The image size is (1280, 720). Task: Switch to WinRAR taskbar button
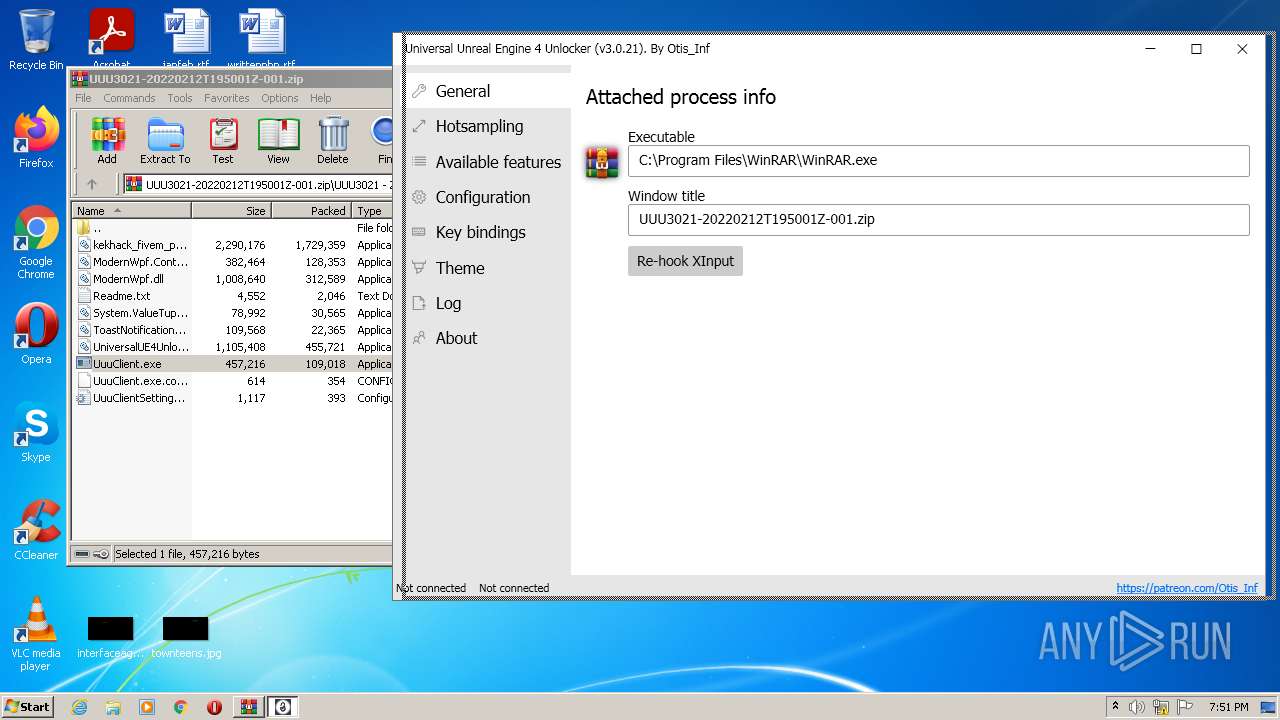[x=248, y=707]
